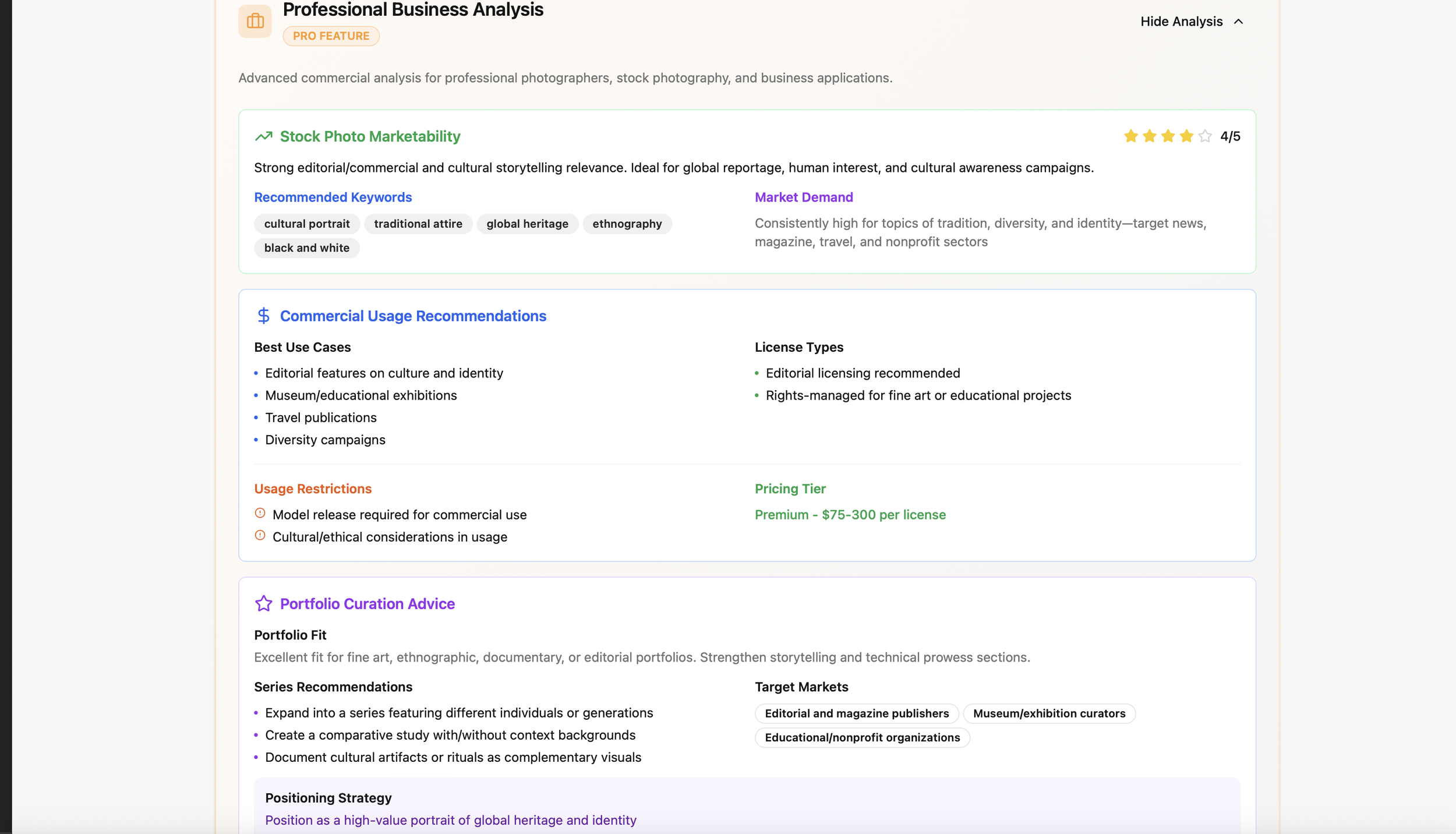This screenshot has height=834, width=1456.
Task: Collapse section with Hide Analysis chevron
Action: click(x=1238, y=22)
